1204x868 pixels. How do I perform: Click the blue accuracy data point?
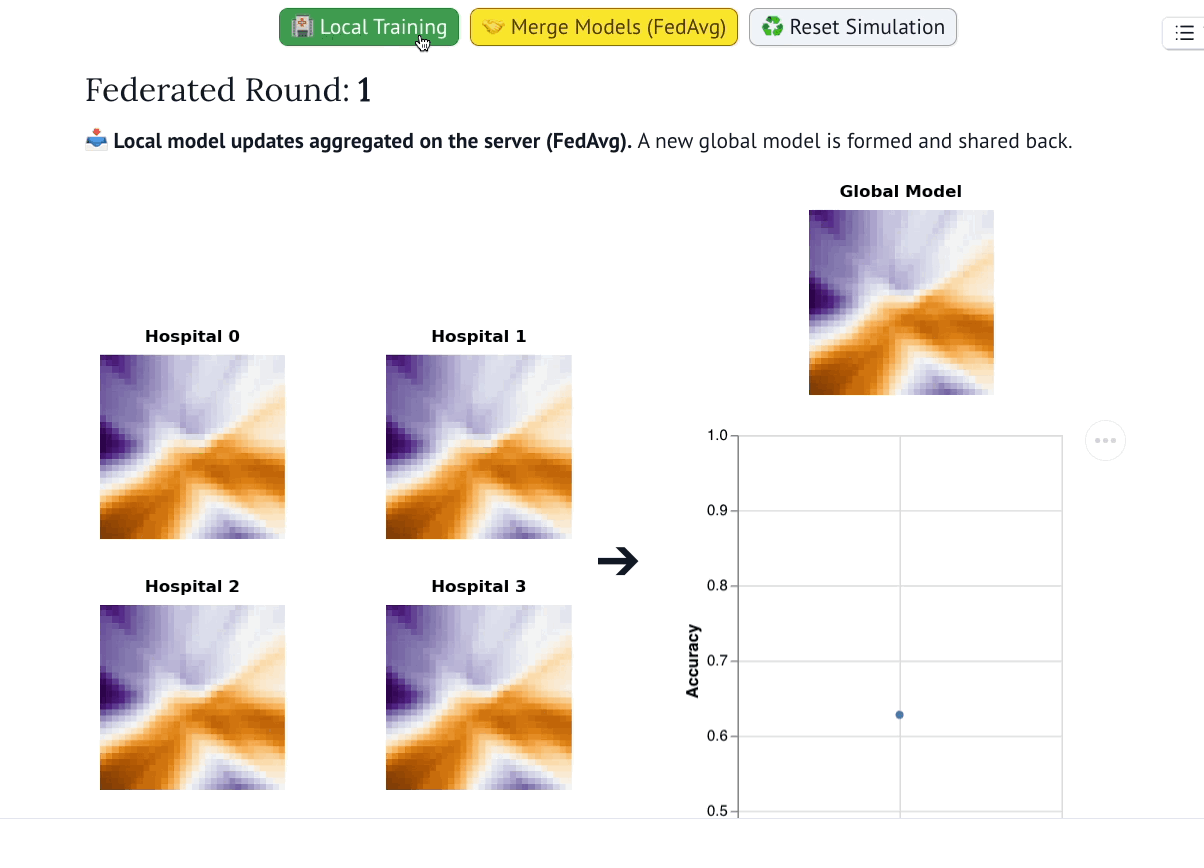click(900, 715)
